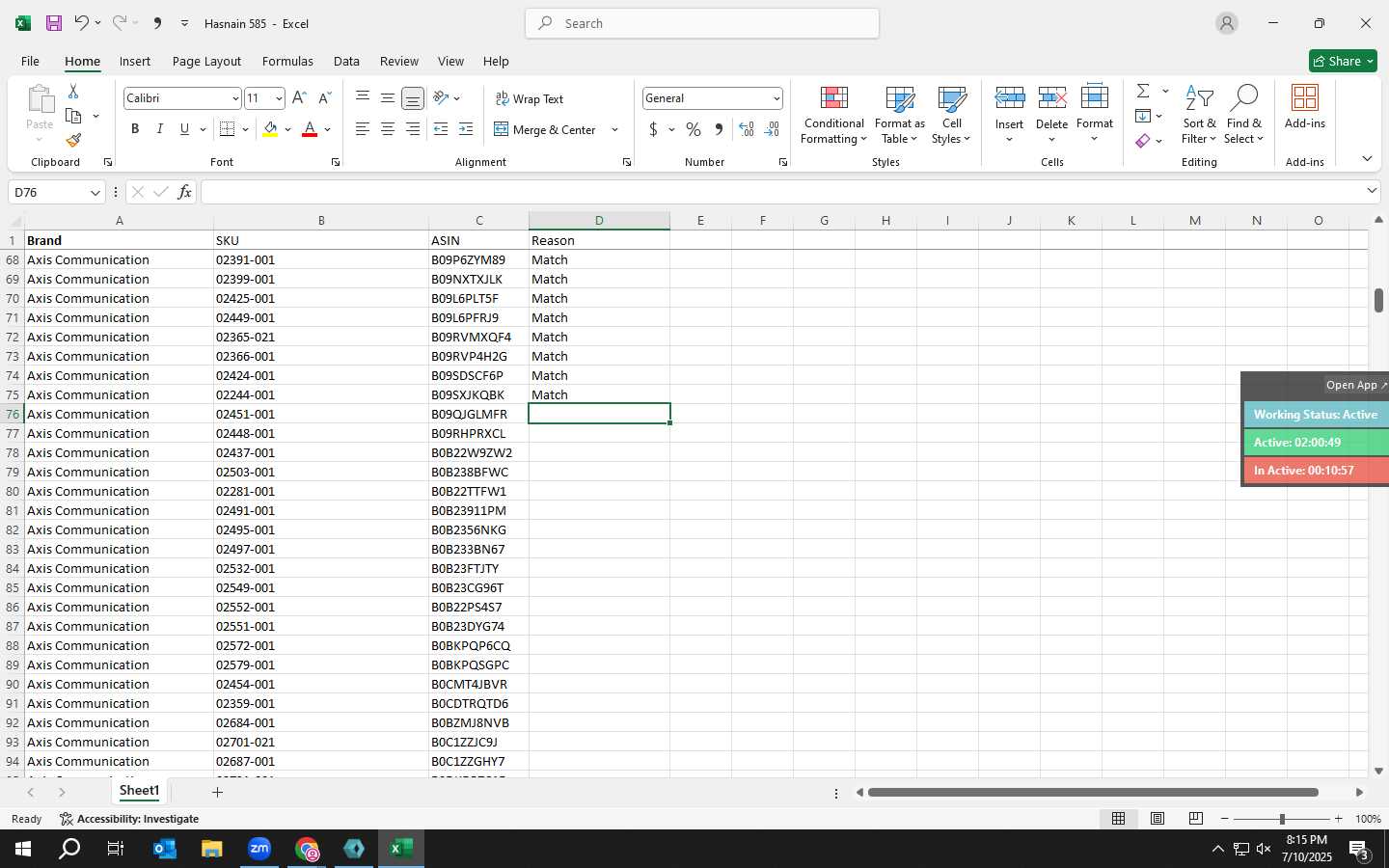Open Sort & Filter dropdown

tap(1199, 115)
